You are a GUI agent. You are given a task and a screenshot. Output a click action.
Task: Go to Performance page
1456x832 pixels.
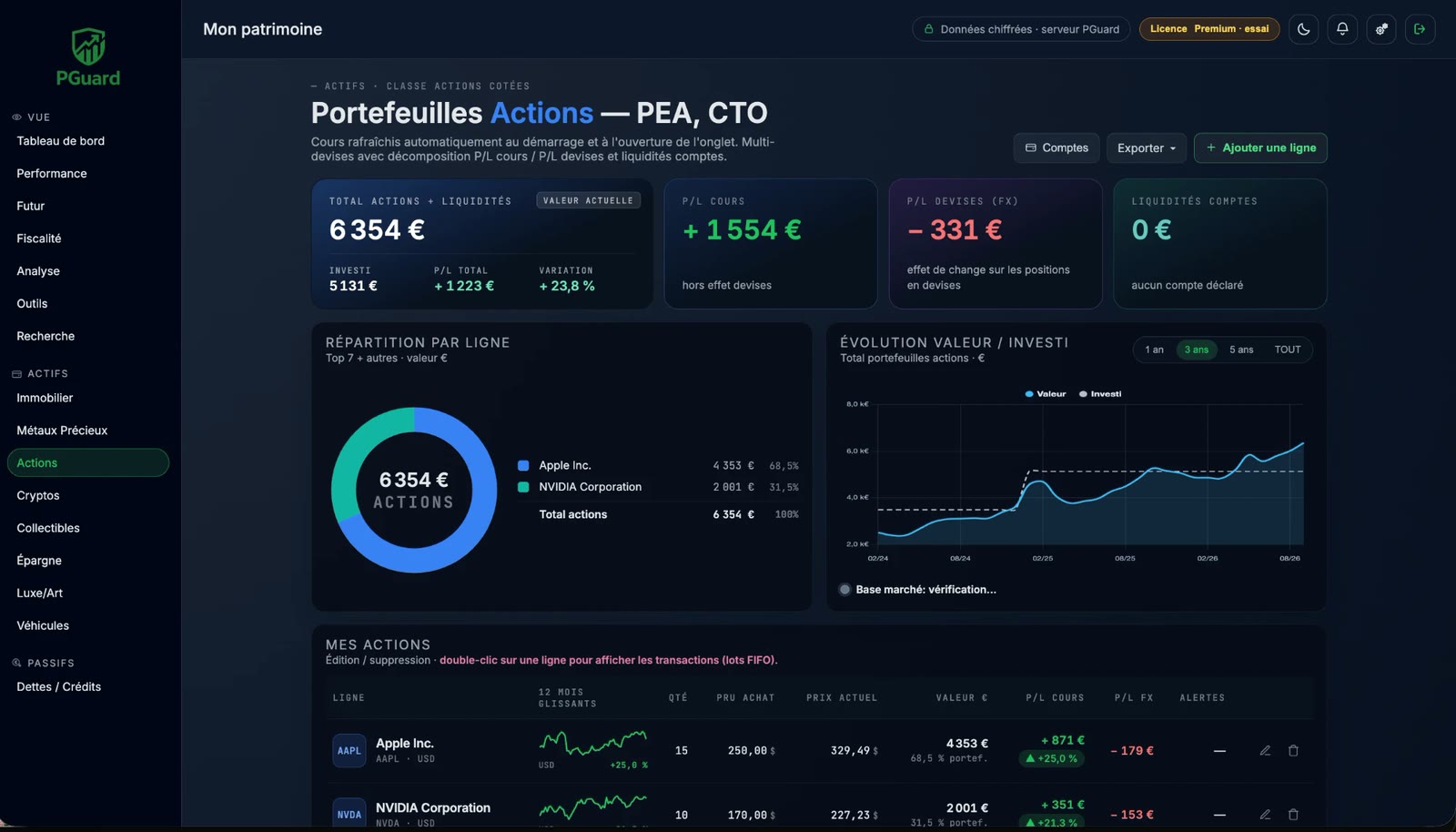pos(52,174)
